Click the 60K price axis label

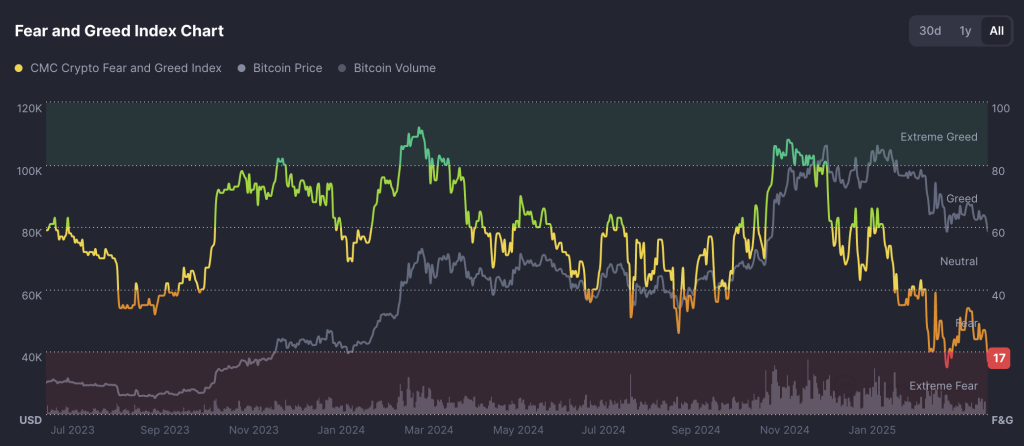point(31,295)
